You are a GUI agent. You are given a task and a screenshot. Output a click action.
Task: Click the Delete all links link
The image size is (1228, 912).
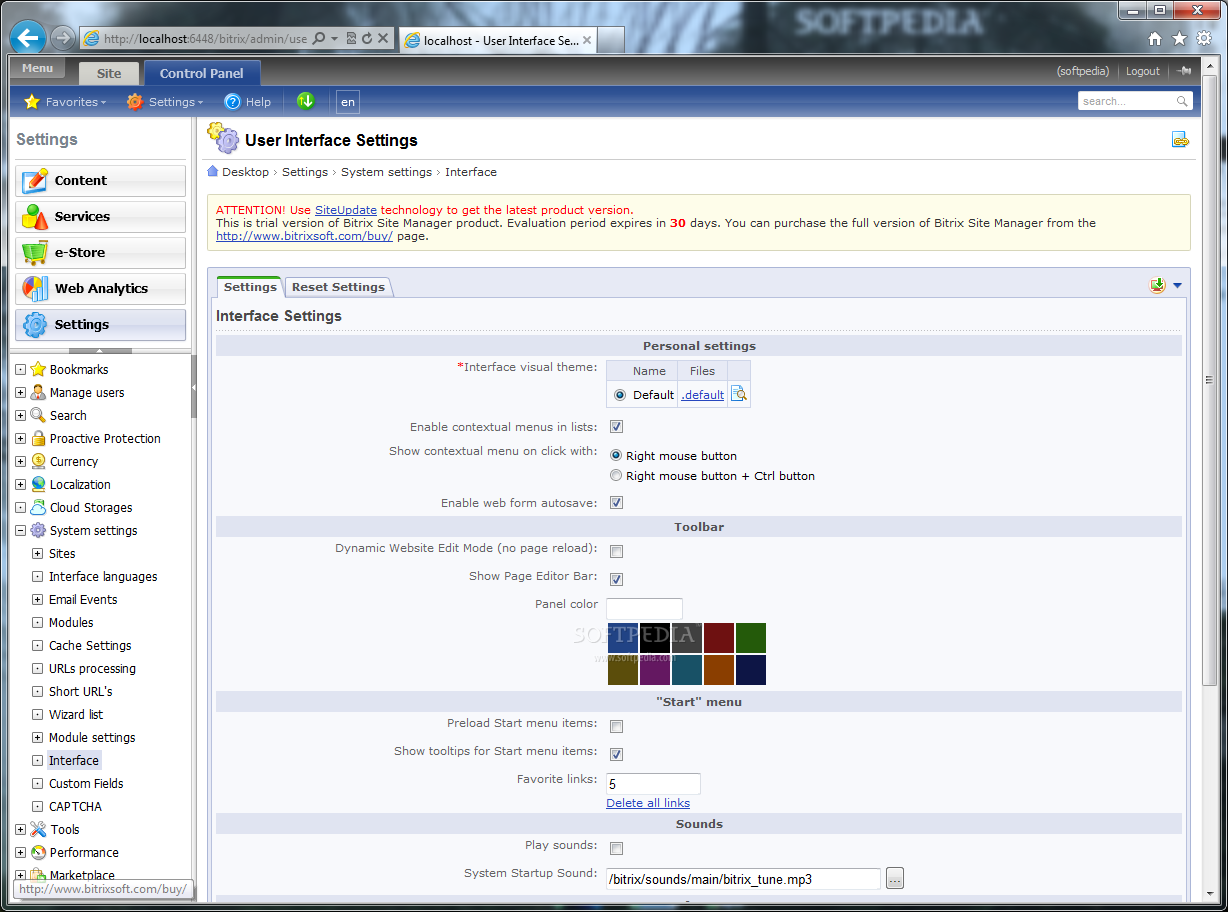(648, 803)
